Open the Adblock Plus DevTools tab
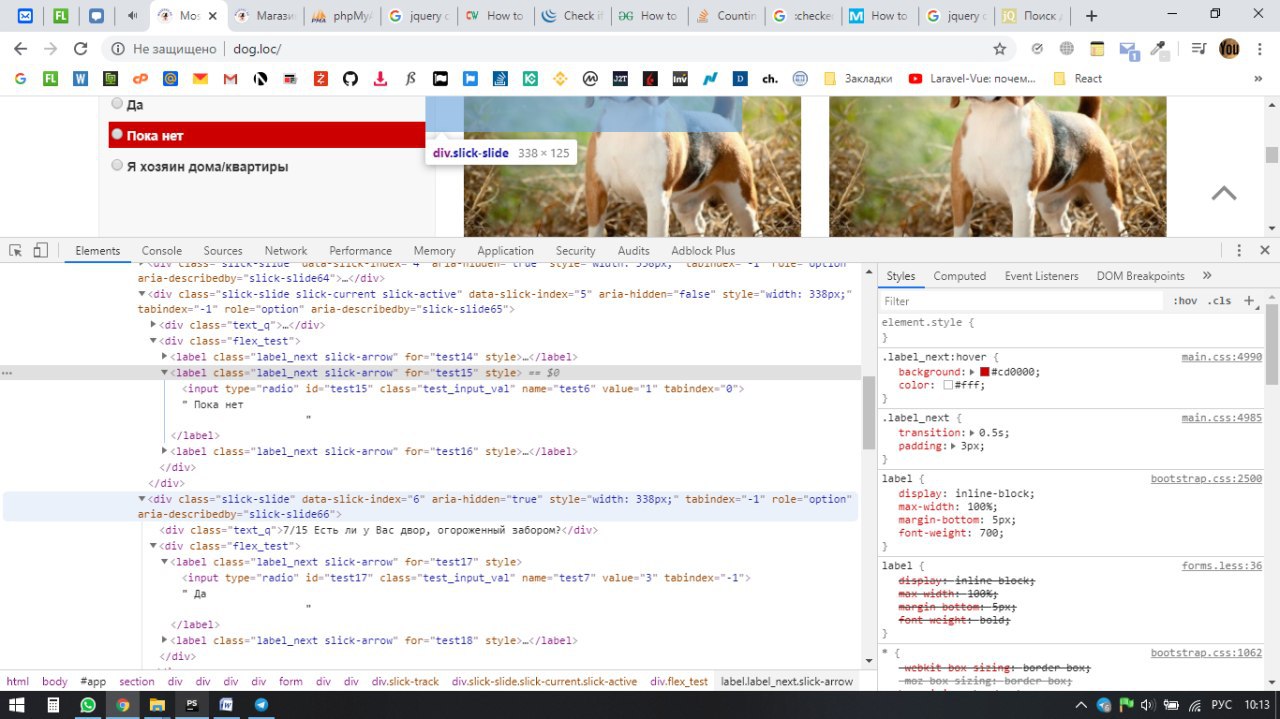The height and width of the screenshot is (719, 1280). click(x=703, y=251)
